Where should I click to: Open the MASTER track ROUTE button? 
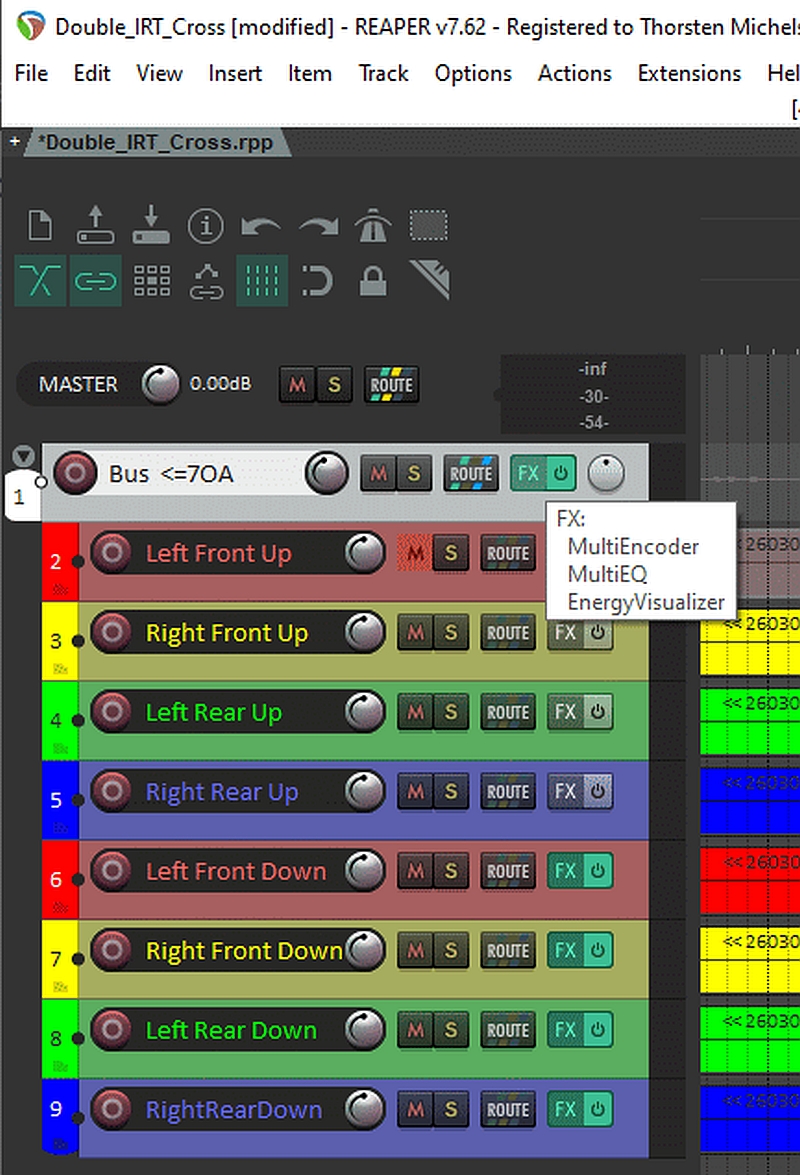tap(391, 384)
